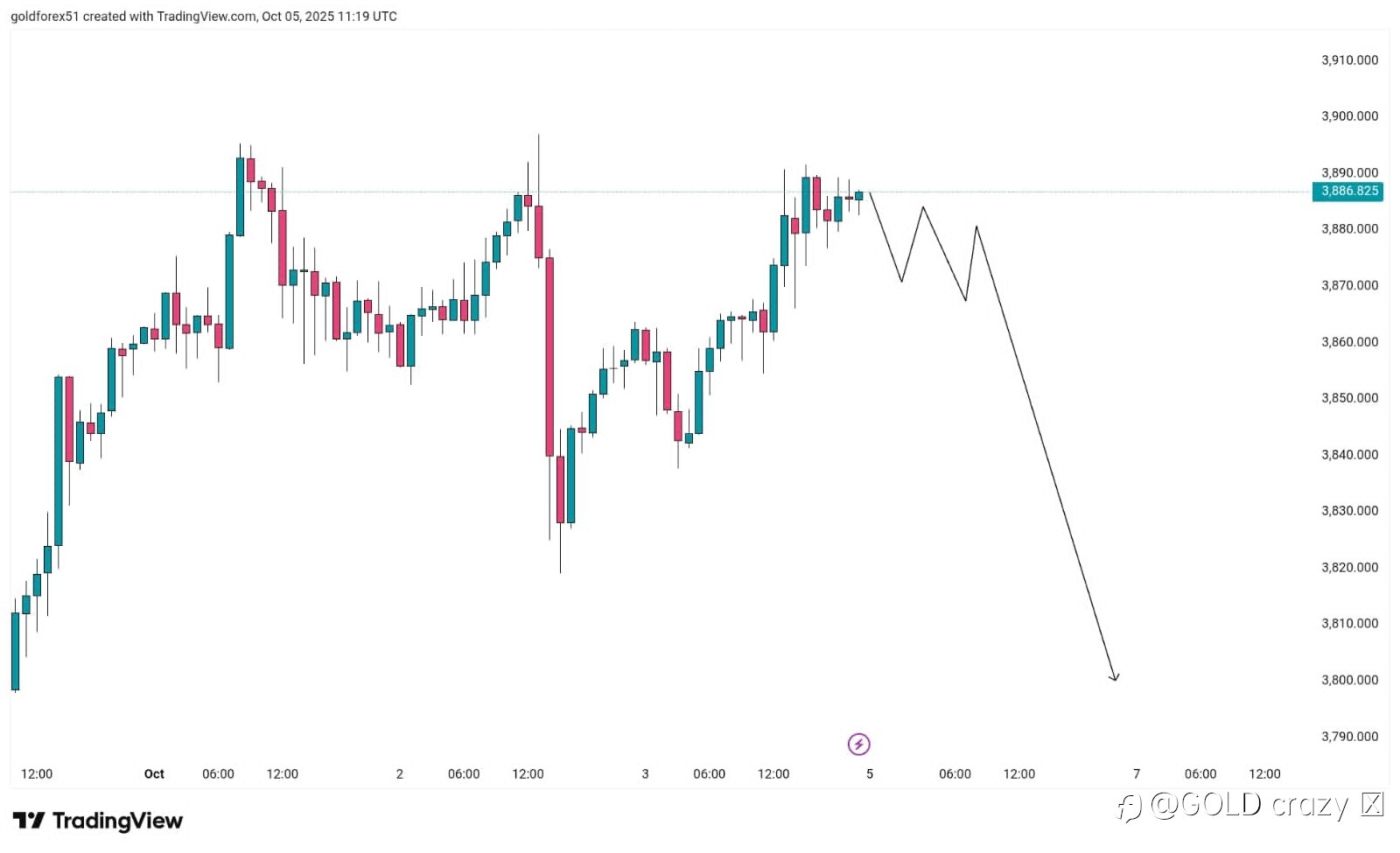Click the arrowhead ending the projection line
Image resolution: width=1400 pixels, height=853 pixels.
tap(1114, 676)
